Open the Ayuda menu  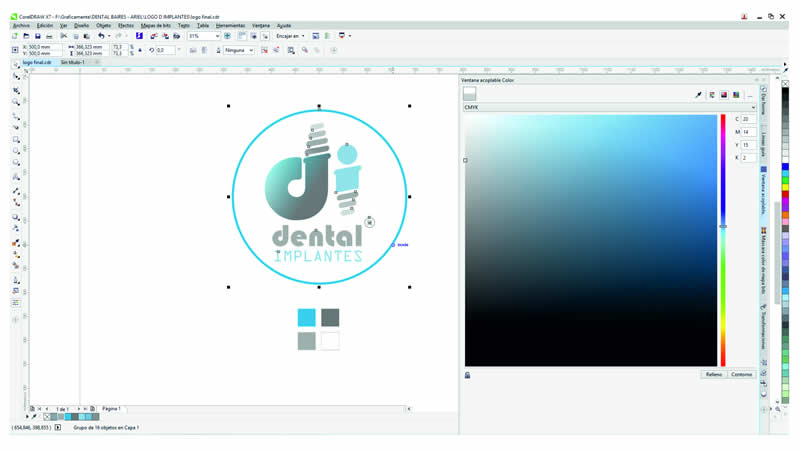point(284,26)
